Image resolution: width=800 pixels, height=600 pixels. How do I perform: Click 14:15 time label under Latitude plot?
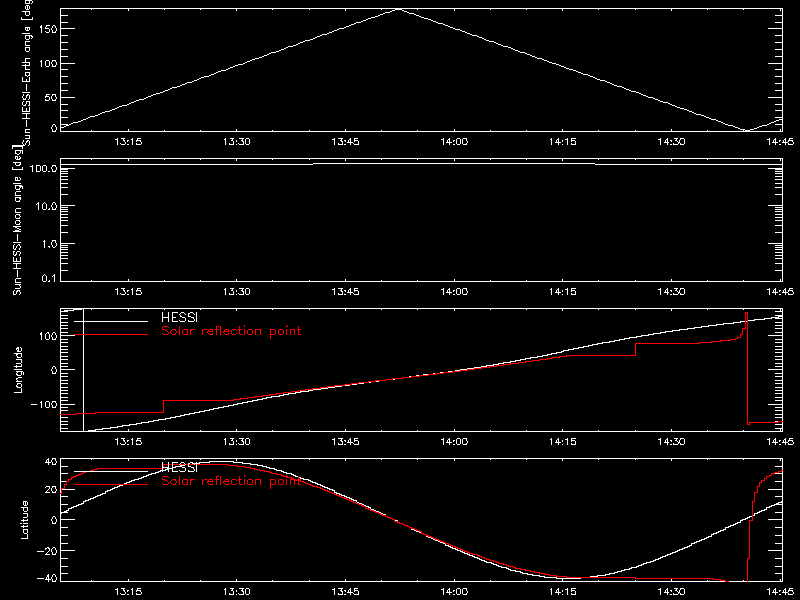point(563,592)
